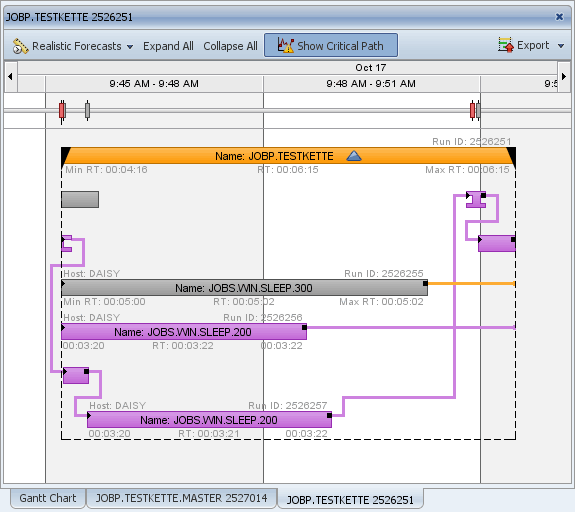
Task: Click the Realistic Forecasts ruler icon
Action: point(20,46)
